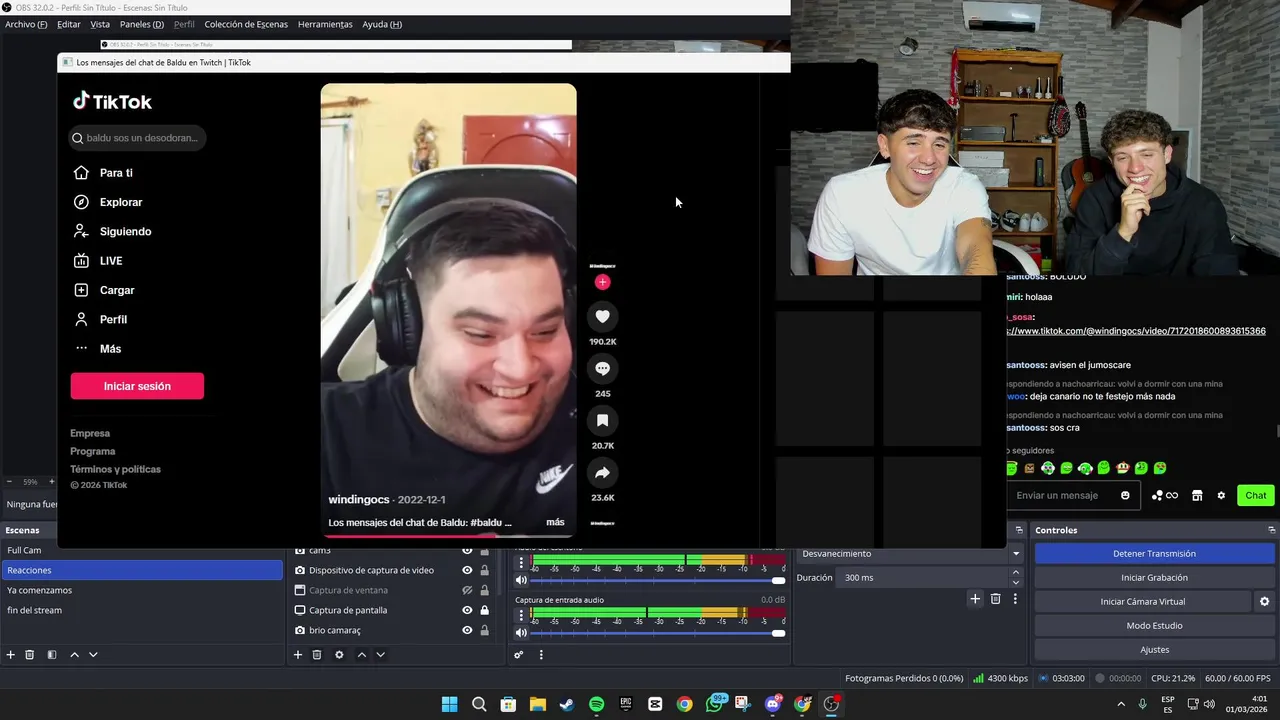Move the selected source down
1280x720 pixels.
[x=380, y=655]
